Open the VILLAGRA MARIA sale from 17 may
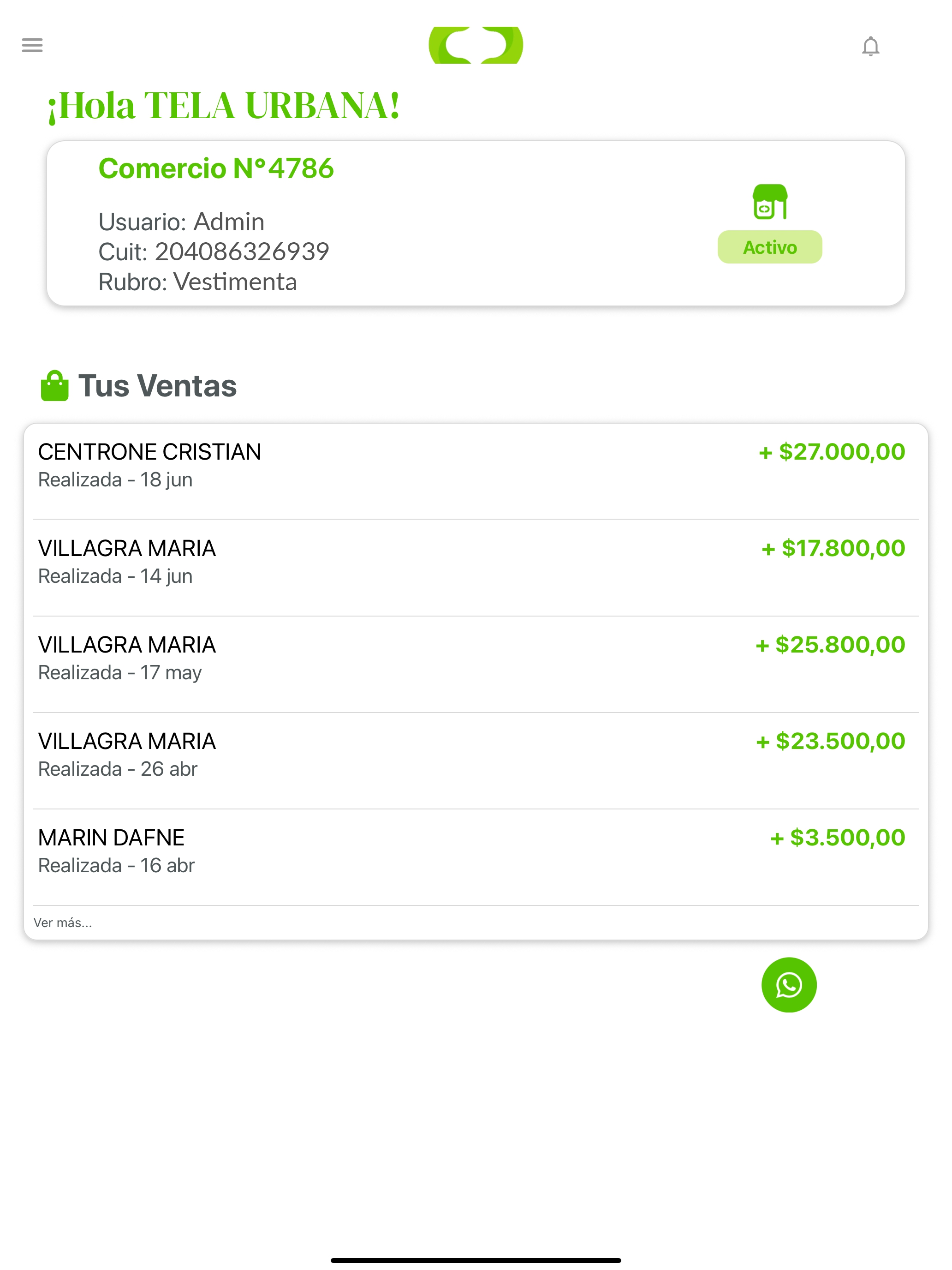Image resolution: width=952 pixels, height=1270 pixels. click(x=476, y=664)
